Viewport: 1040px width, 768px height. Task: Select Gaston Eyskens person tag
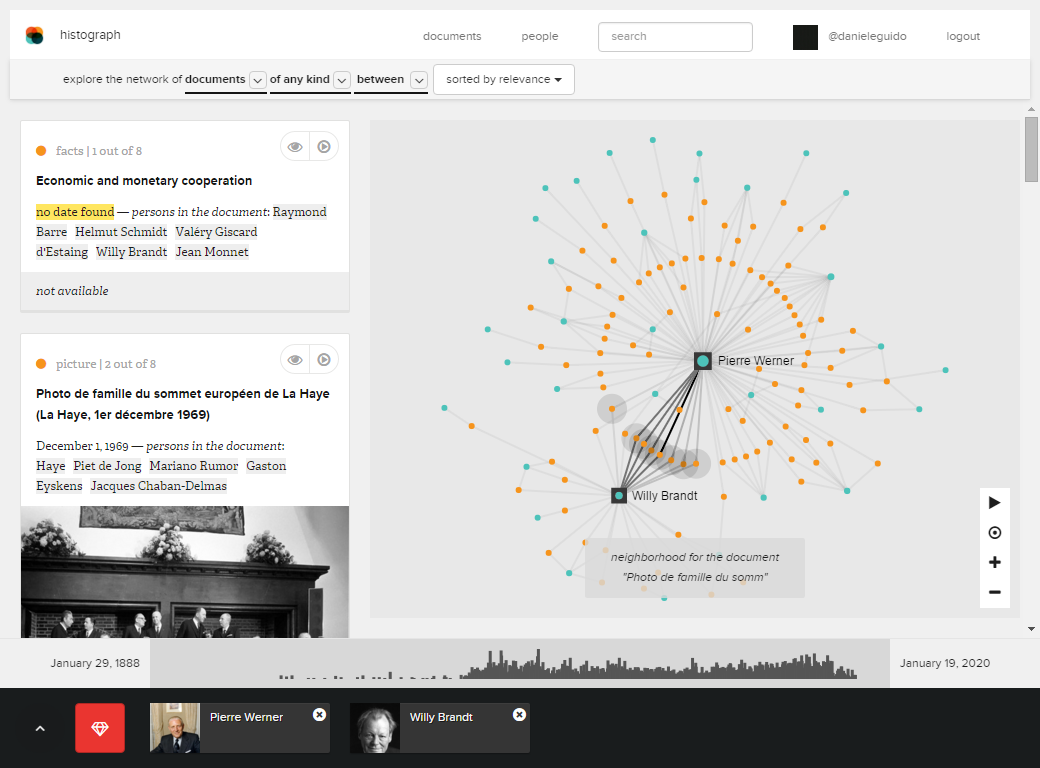(266, 466)
